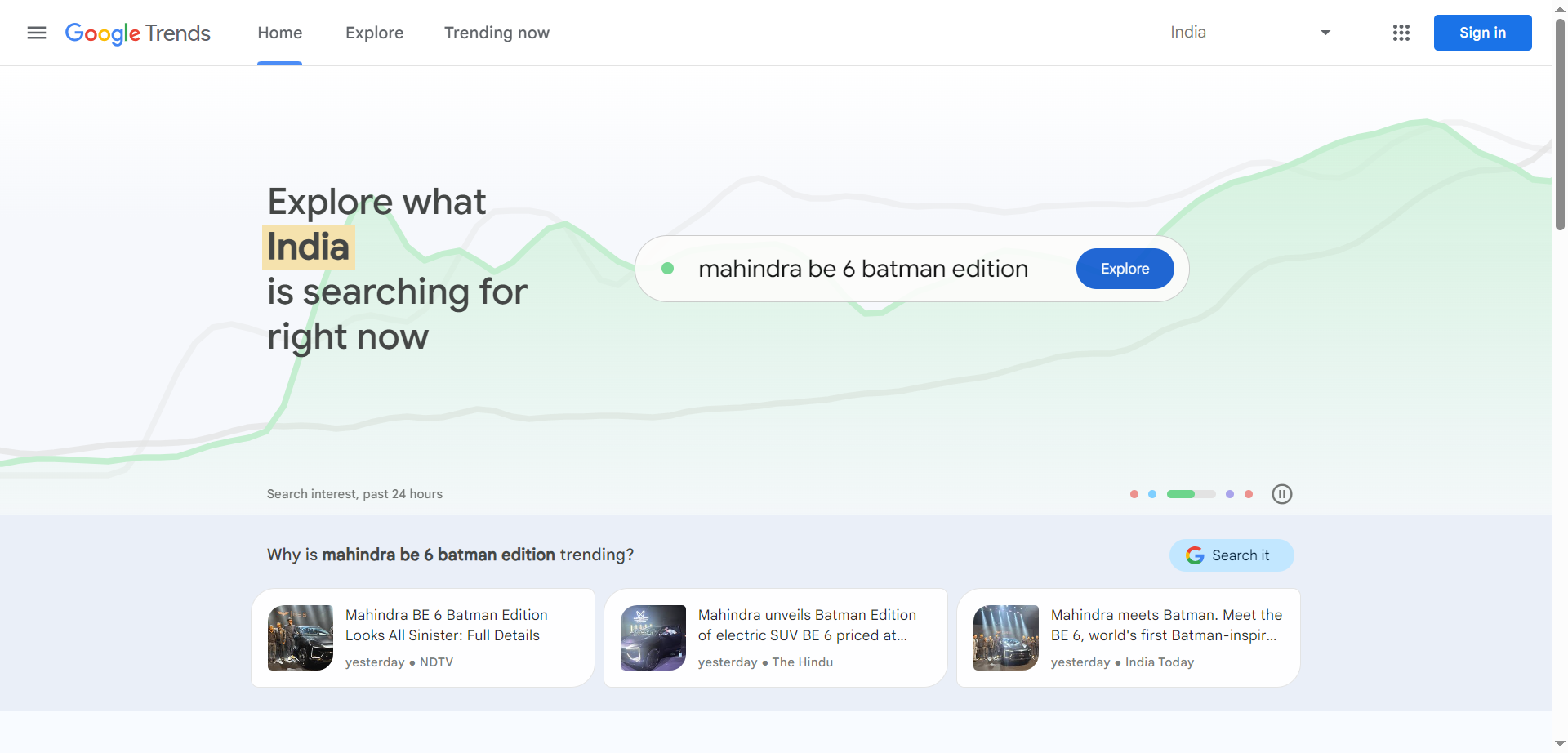Pause the trending carousel

pos(1282,494)
